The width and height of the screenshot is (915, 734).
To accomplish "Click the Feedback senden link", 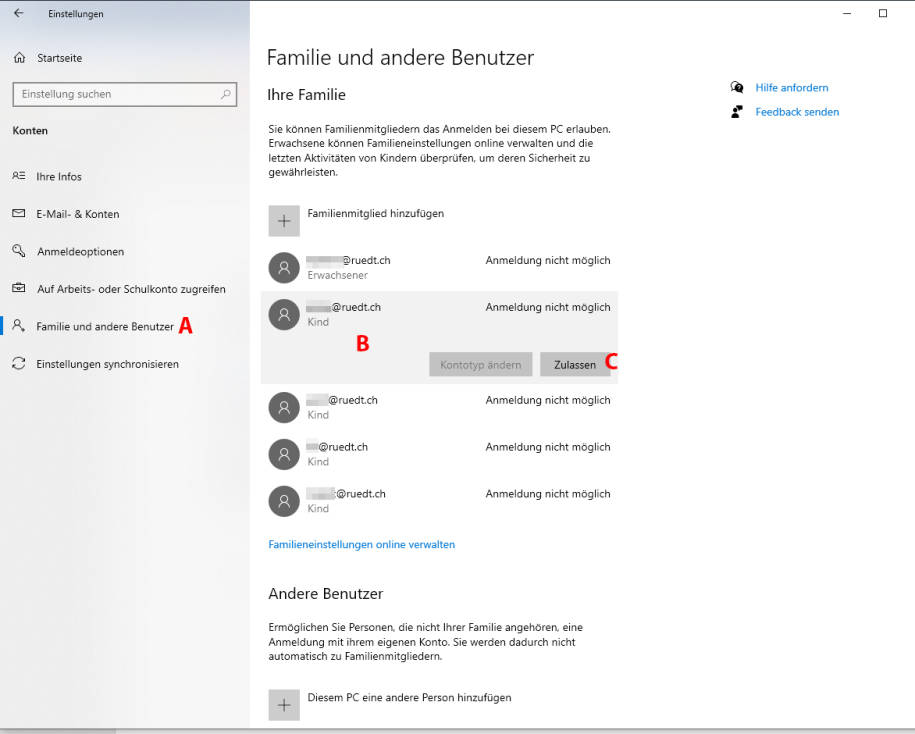I will [x=797, y=112].
